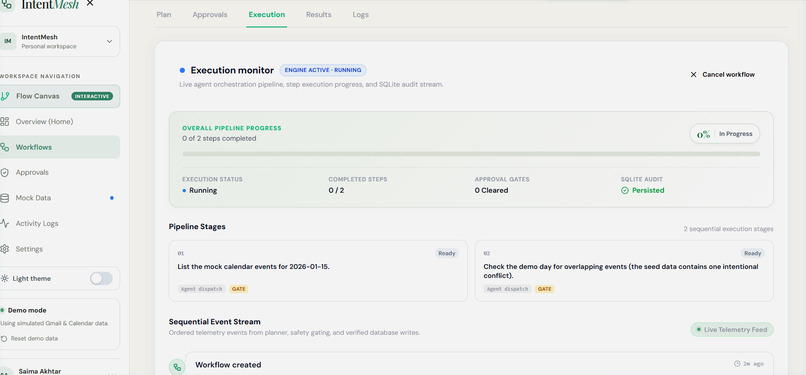Click the Demo mode green status dot

click(x=2, y=310)
